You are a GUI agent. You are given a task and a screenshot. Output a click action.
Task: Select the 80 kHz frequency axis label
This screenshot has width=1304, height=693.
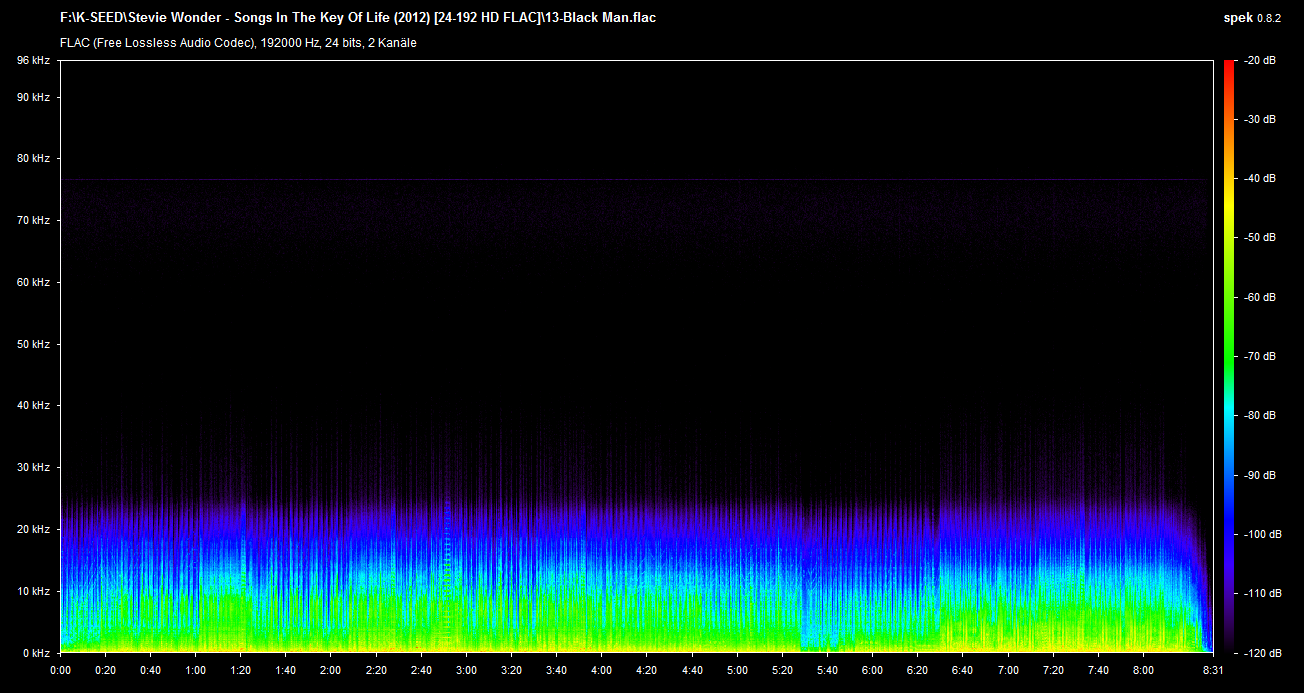point(33,159)
